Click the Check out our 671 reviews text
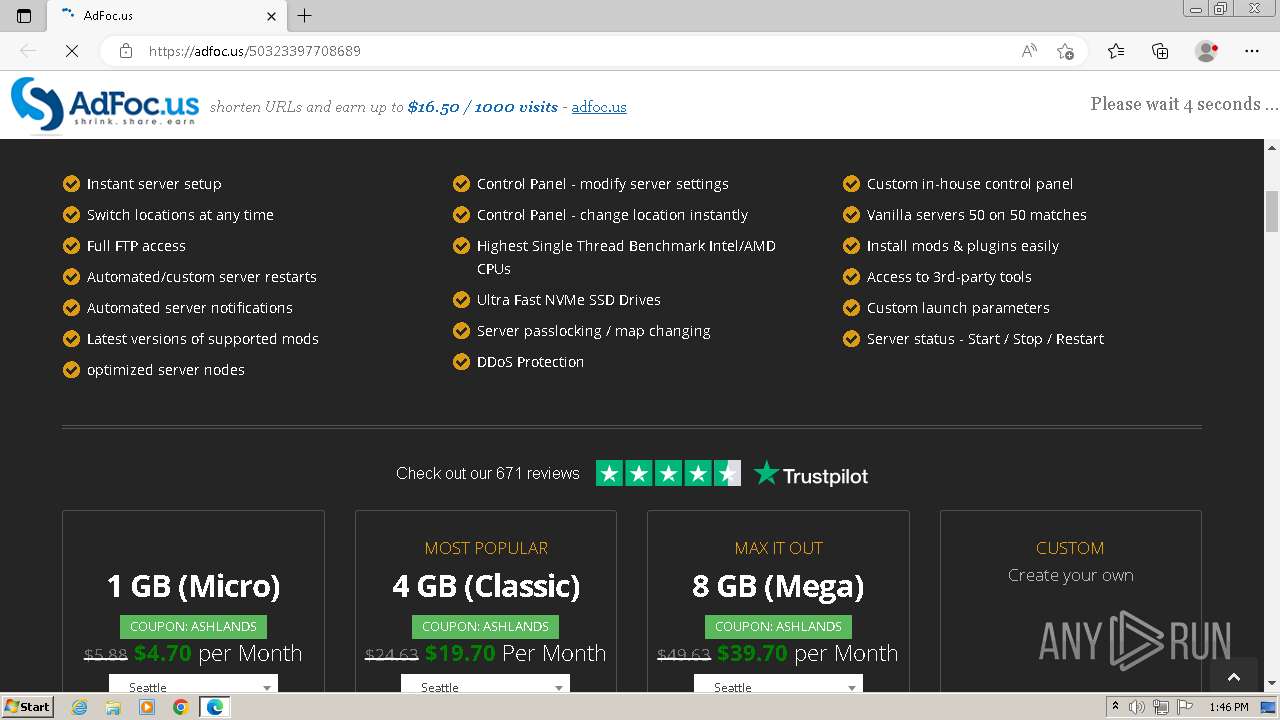Image resolution: width=1280 pixels, height=720 pixels. pos(488,474)
